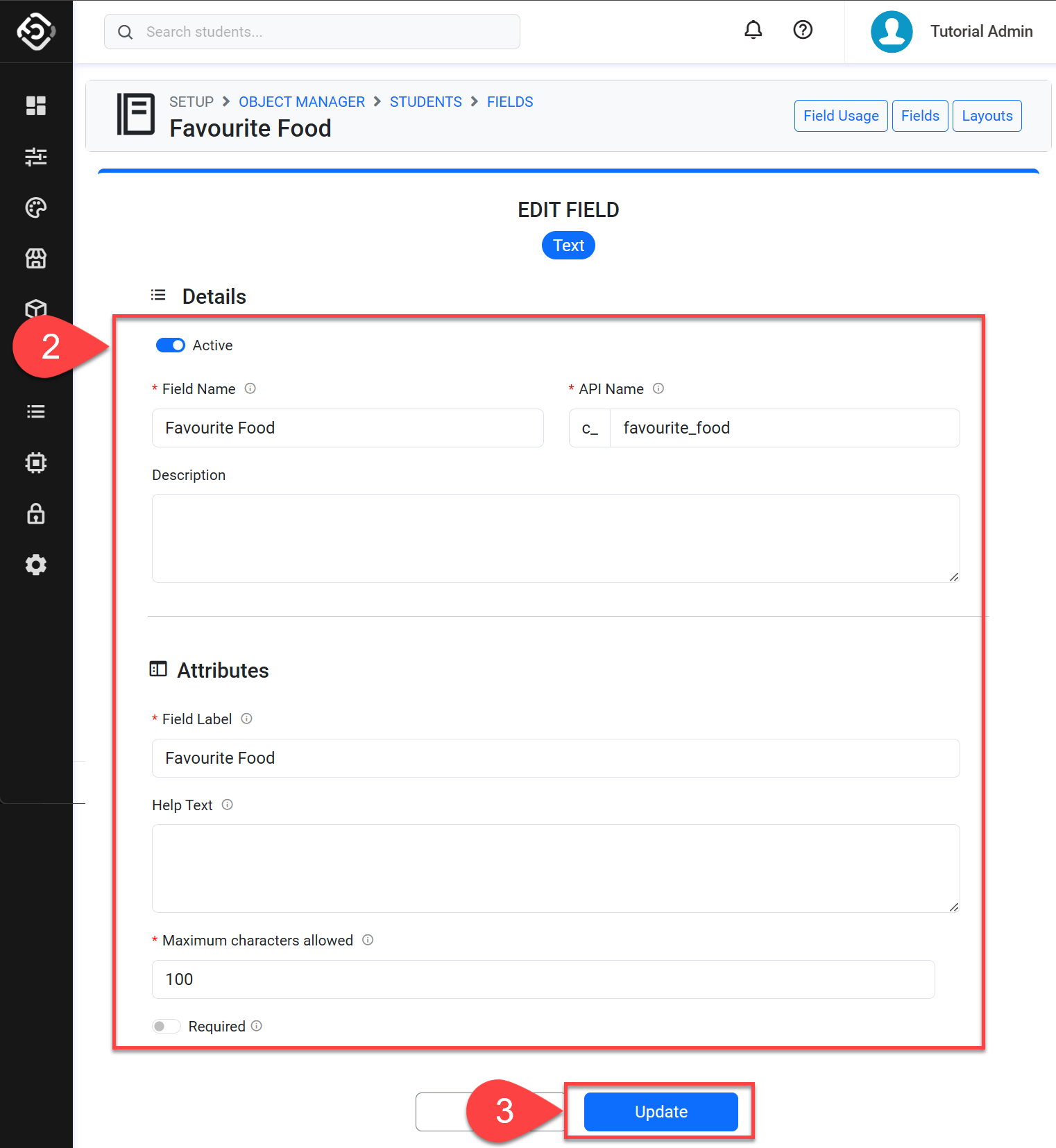This screenshot has height=1148, width=1056.
Task: Open the list icon in sidebar
Action: [x=36, y=411]
